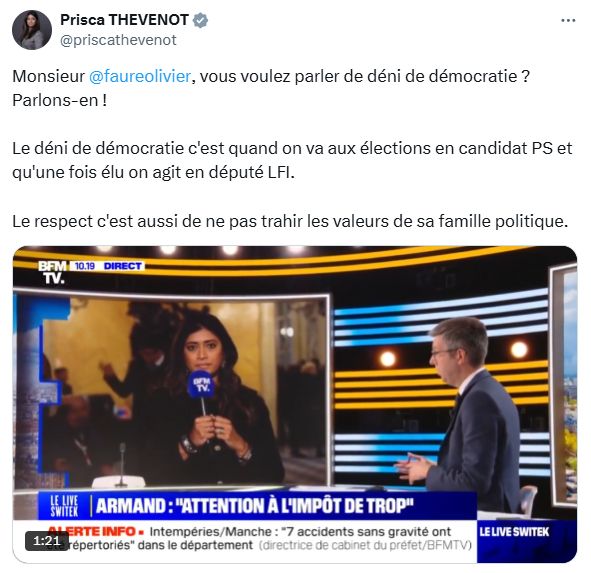The height and width of the screenshot is (573, 591).
Task: Click the tweet line starting "Le déni de démocratie"
Action: pos(292,149)
